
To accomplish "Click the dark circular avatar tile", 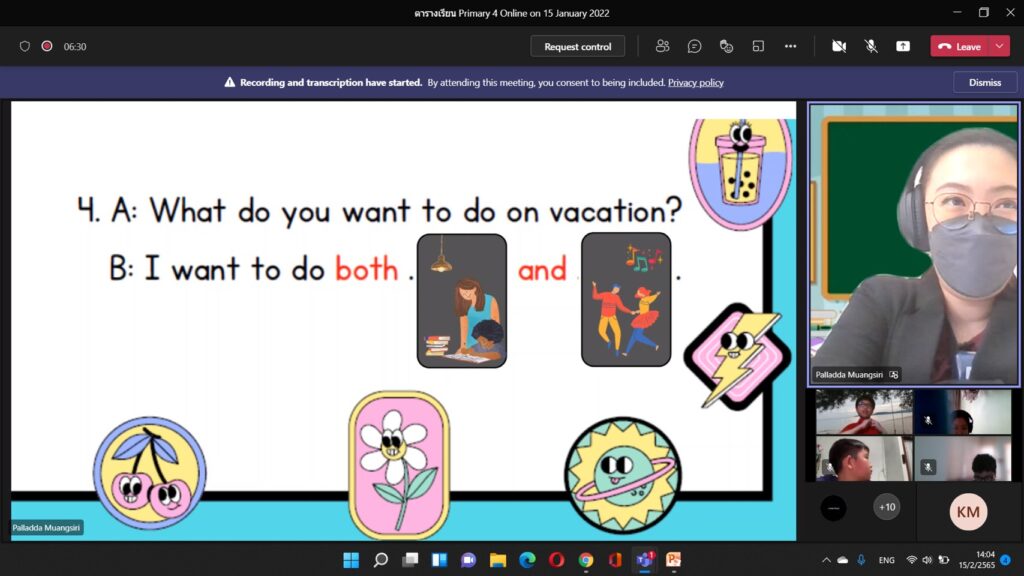I will coord(833,508).
